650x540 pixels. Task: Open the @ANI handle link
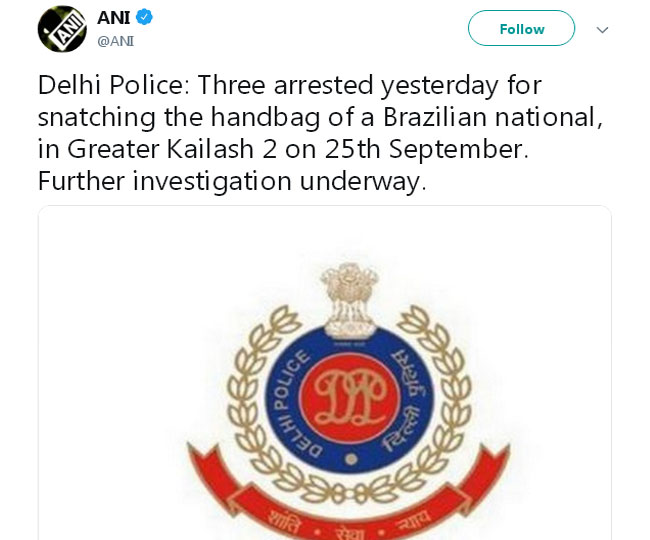(116, 41)
